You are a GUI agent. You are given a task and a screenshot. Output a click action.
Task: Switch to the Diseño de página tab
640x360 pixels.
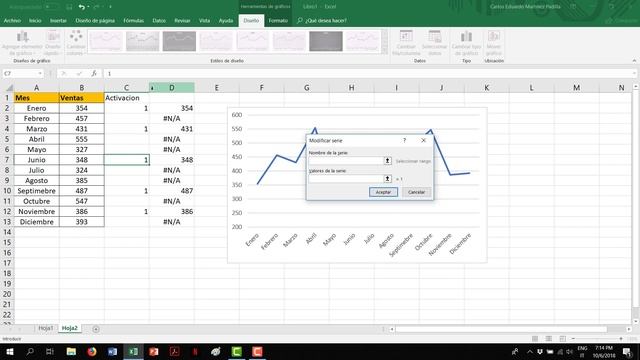click(95, 20)
